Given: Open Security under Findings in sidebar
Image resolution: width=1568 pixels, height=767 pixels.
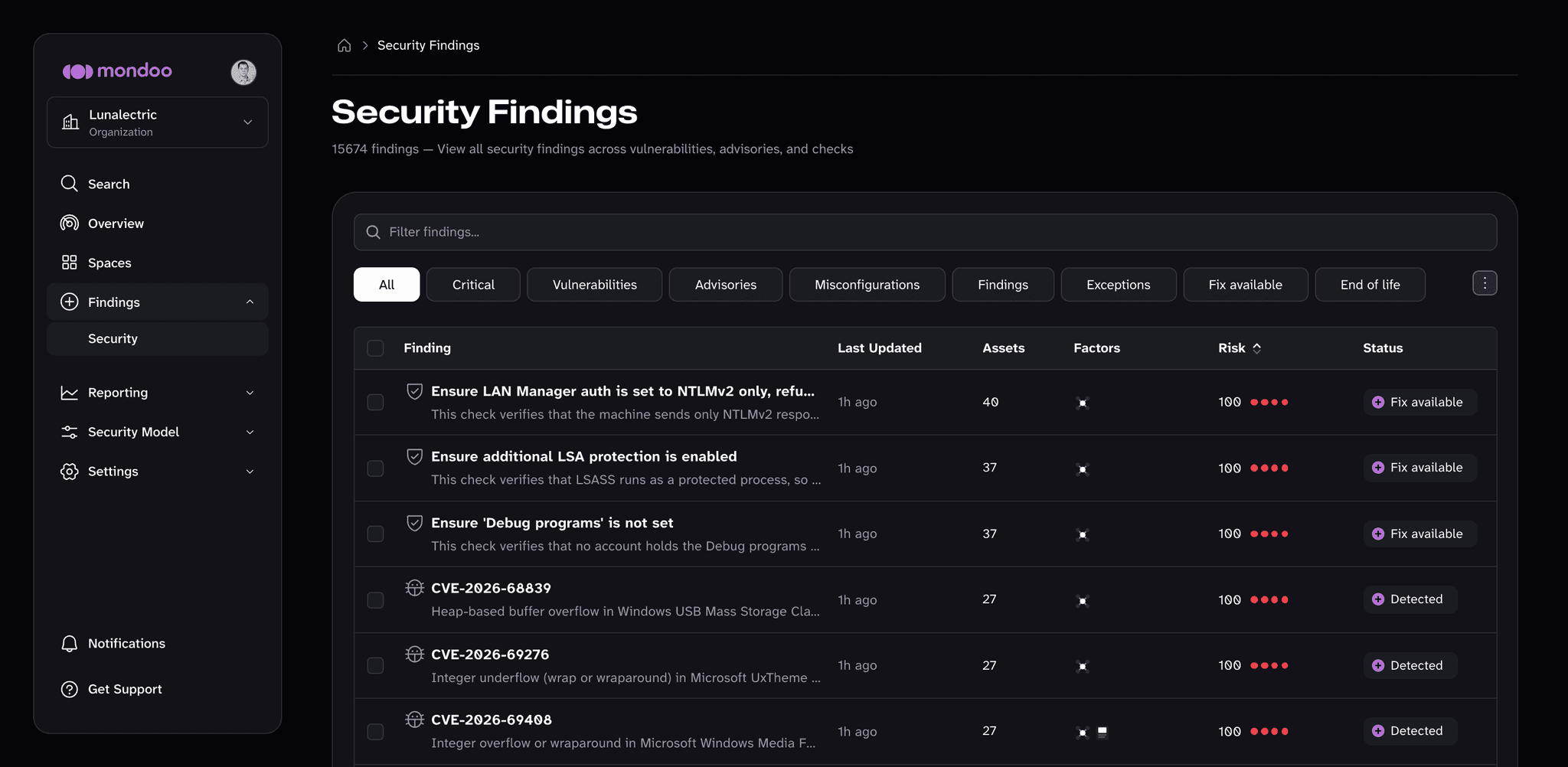Looking at the screenshot, I should pyautogui.click(x=158, y=338).
